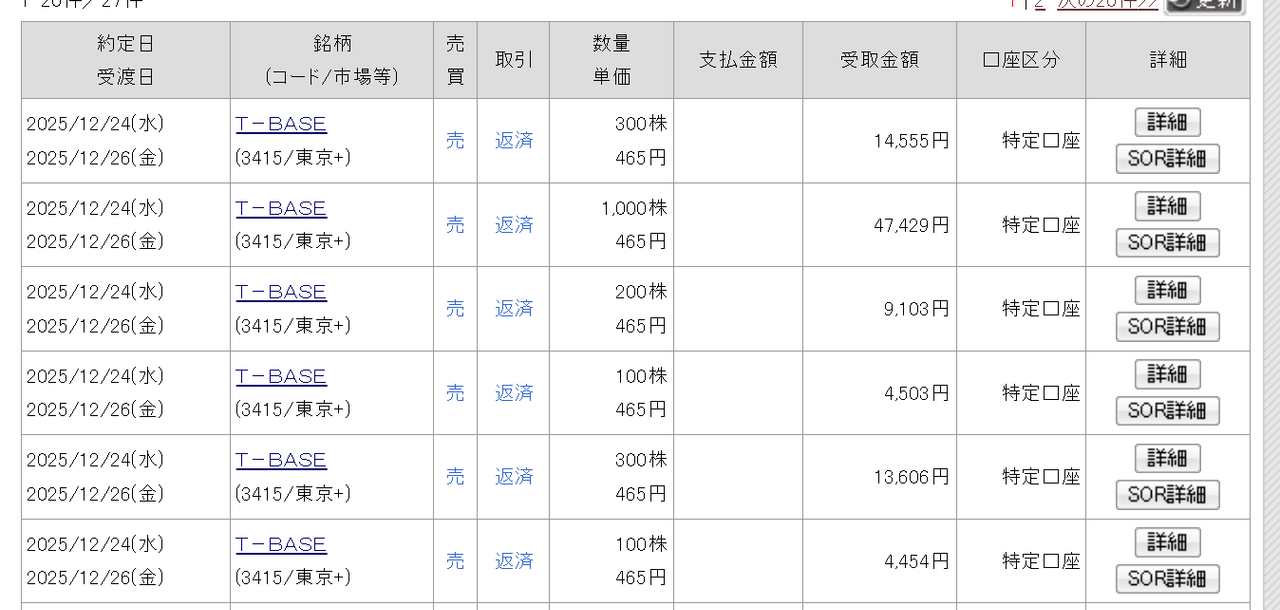Show SOR詳細 for the 14,555円 trade
This screenshot has width=1280, height=610.
(1167, 158)
